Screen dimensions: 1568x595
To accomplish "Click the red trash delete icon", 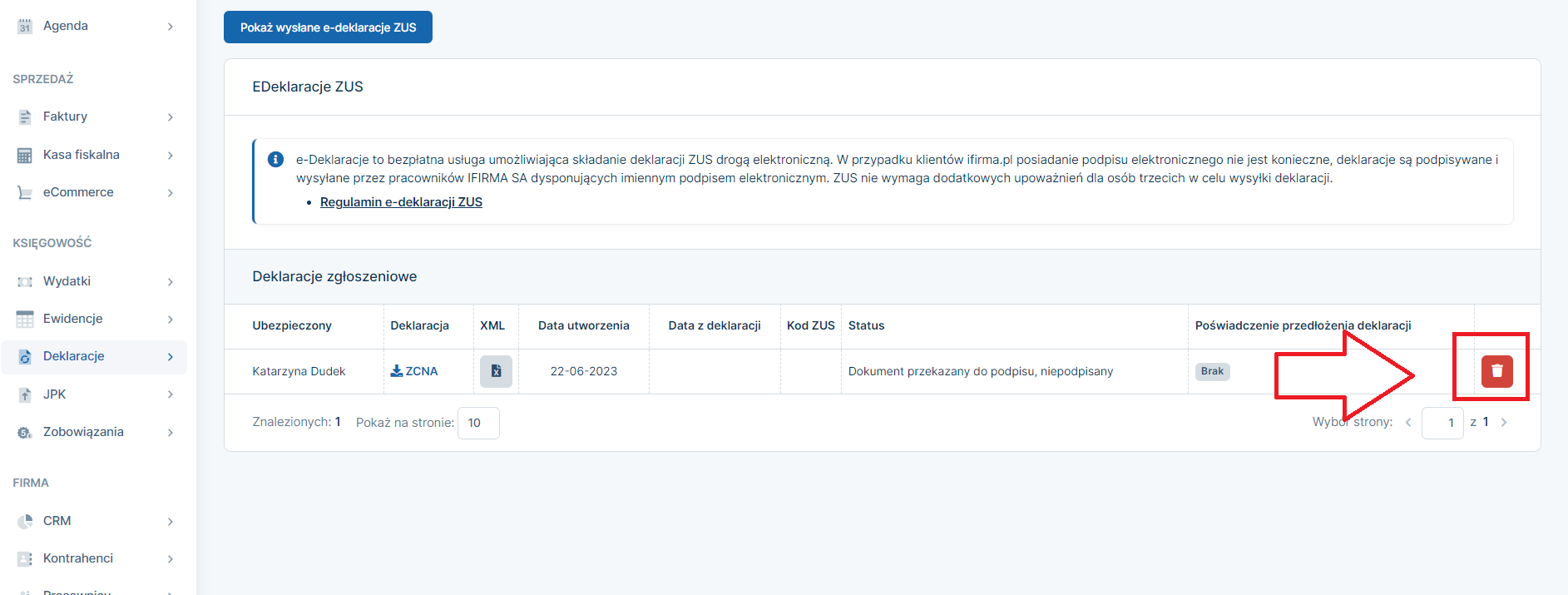I will tap(1496, 371).
